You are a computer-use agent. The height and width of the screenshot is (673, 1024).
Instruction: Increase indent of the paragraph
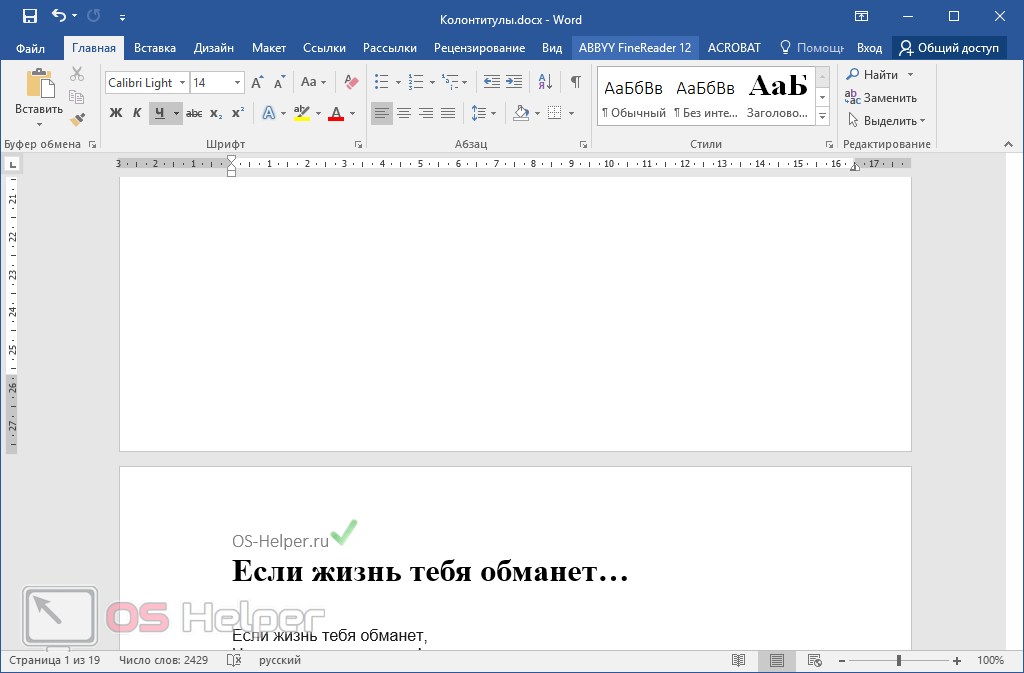513,82
